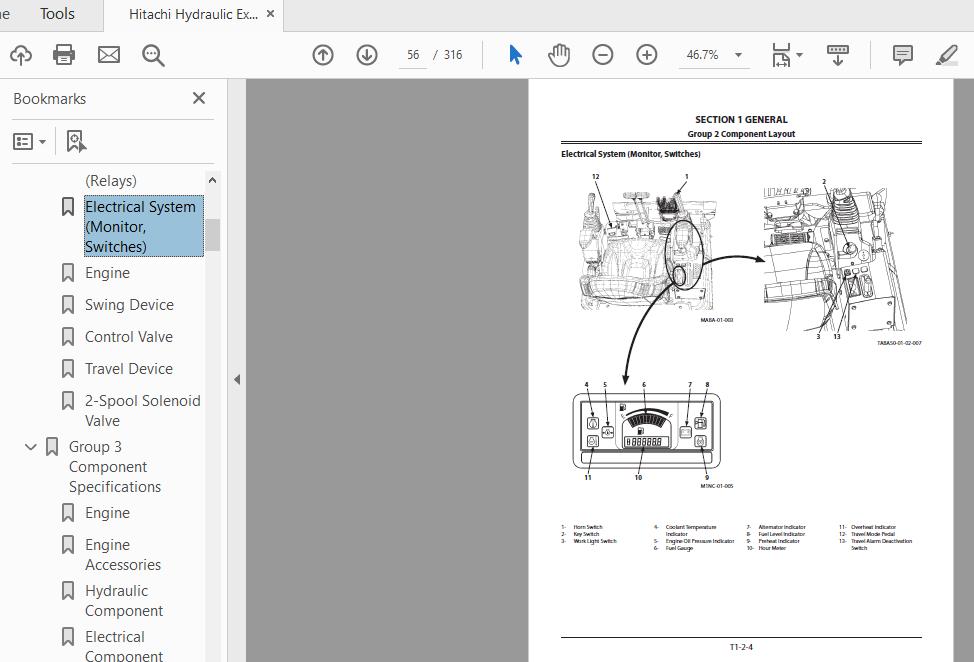Choose the arrow selection tool
Image resolution: width=974 pixels, height=662 pixels.
pos(515,55)
